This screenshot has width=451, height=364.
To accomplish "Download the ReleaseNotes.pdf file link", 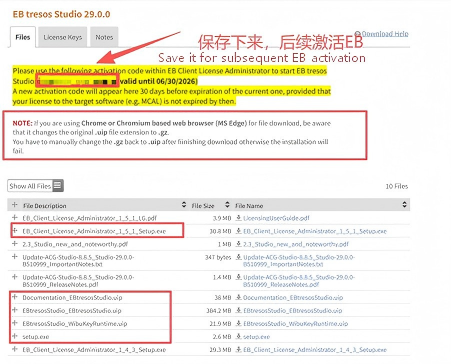I will (x=299, y=281).
